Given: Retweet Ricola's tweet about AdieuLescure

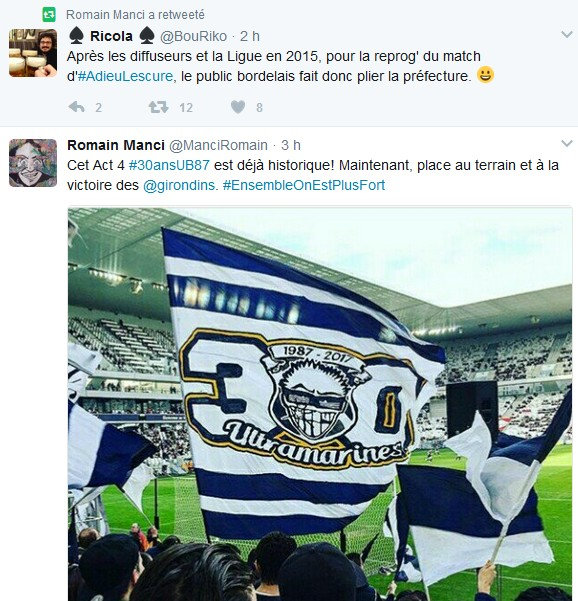Looking at the screenshot, I should pyautogui.click(x=158, y=107).
